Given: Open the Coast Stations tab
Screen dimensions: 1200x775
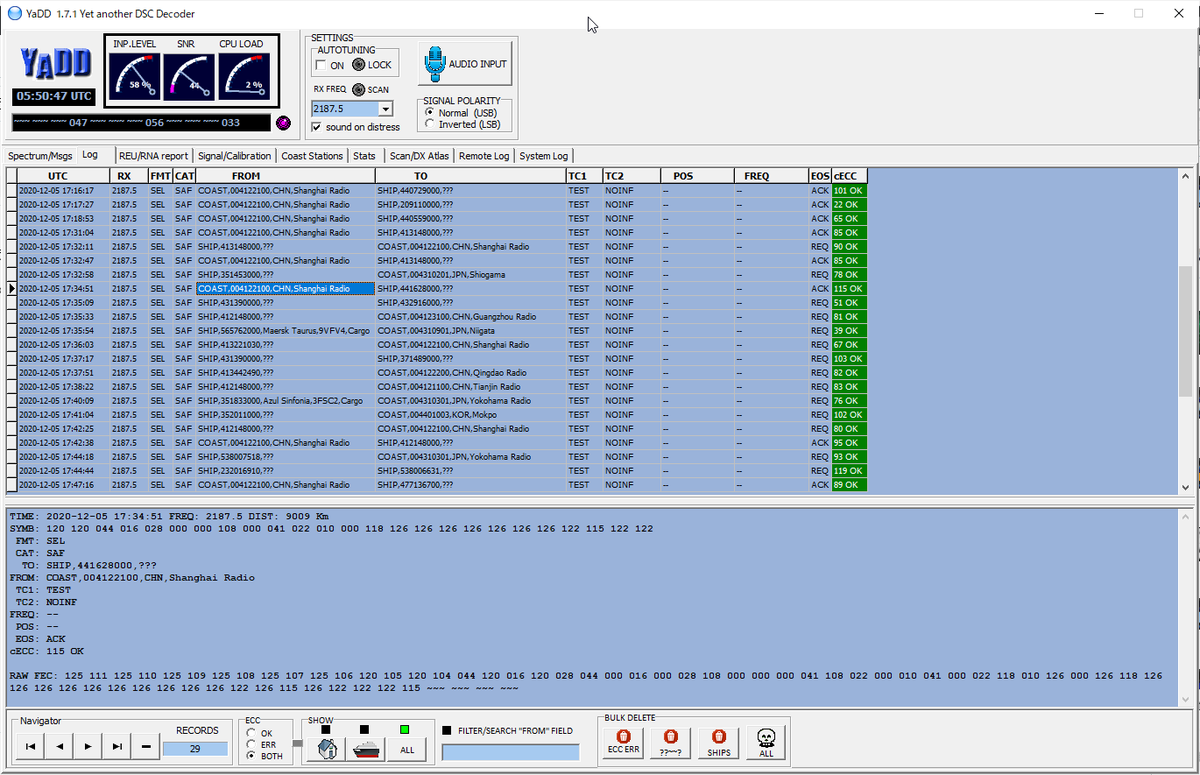Looking at the screenshot, I should [x=312, y=156].
